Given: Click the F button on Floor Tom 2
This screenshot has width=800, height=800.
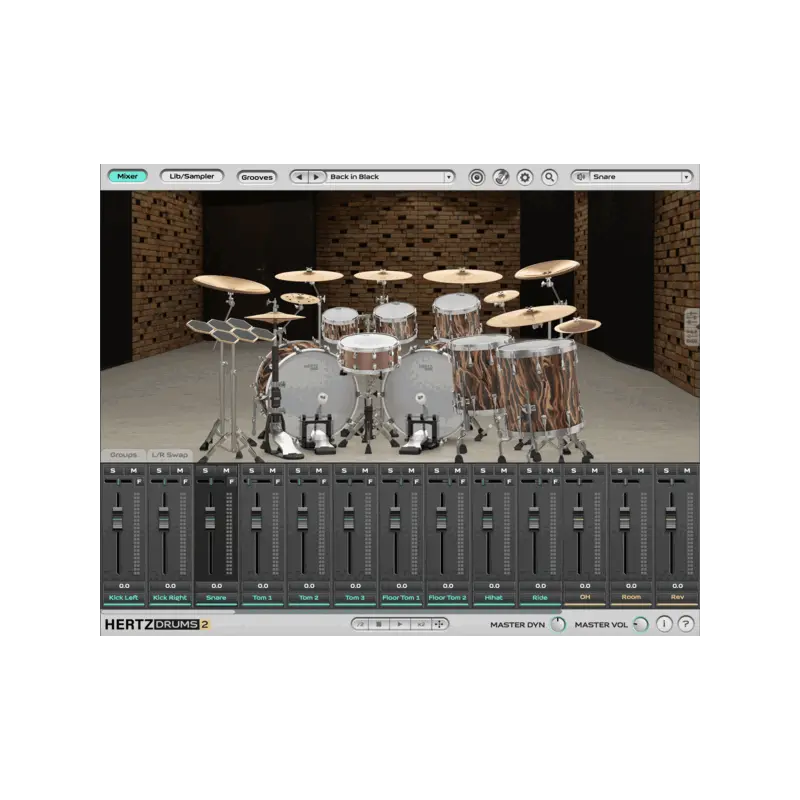Looking at the screenshot, I should (x=463, y=482).
